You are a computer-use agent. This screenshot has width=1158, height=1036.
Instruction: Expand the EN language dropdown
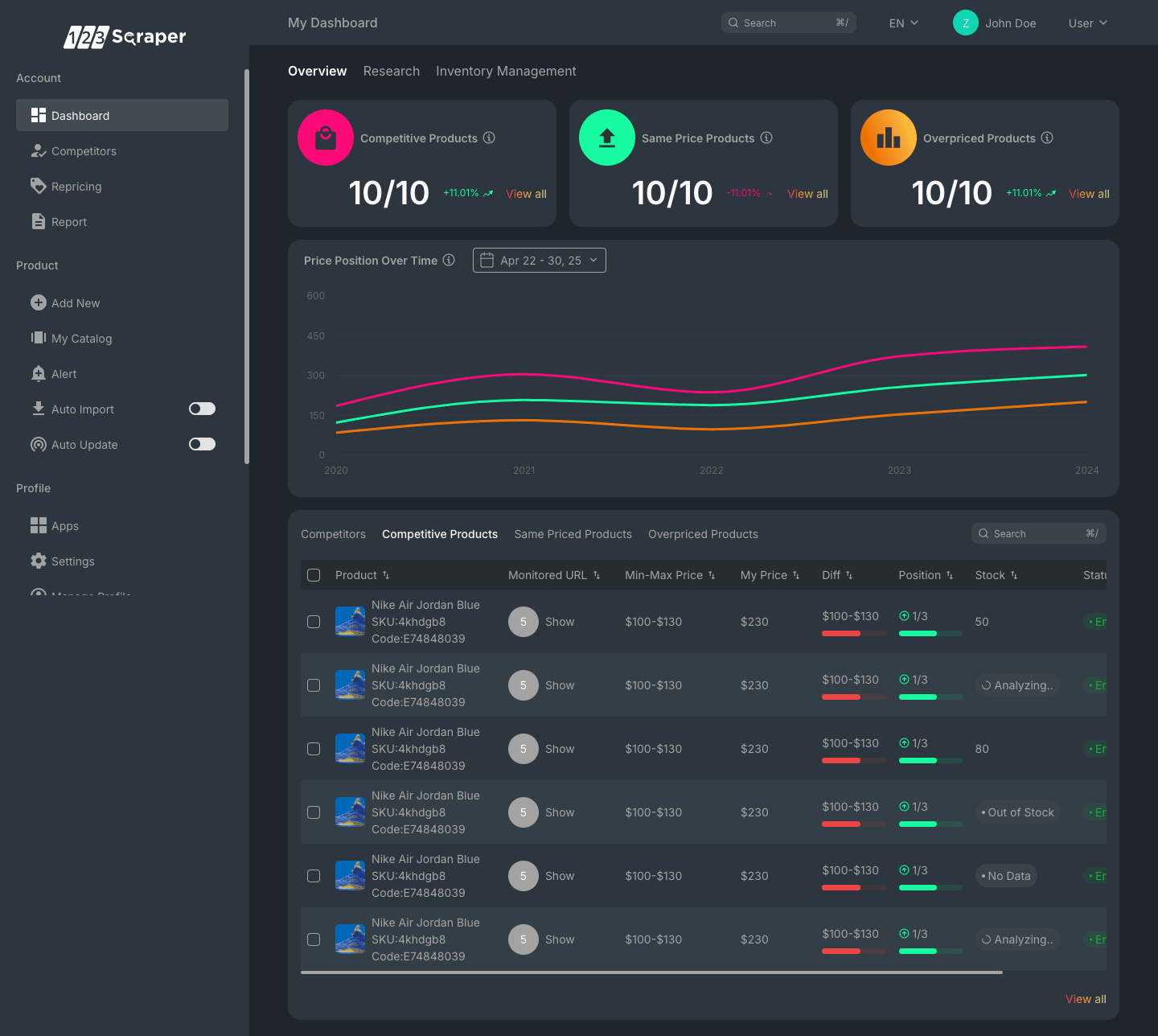coord(902,23)
